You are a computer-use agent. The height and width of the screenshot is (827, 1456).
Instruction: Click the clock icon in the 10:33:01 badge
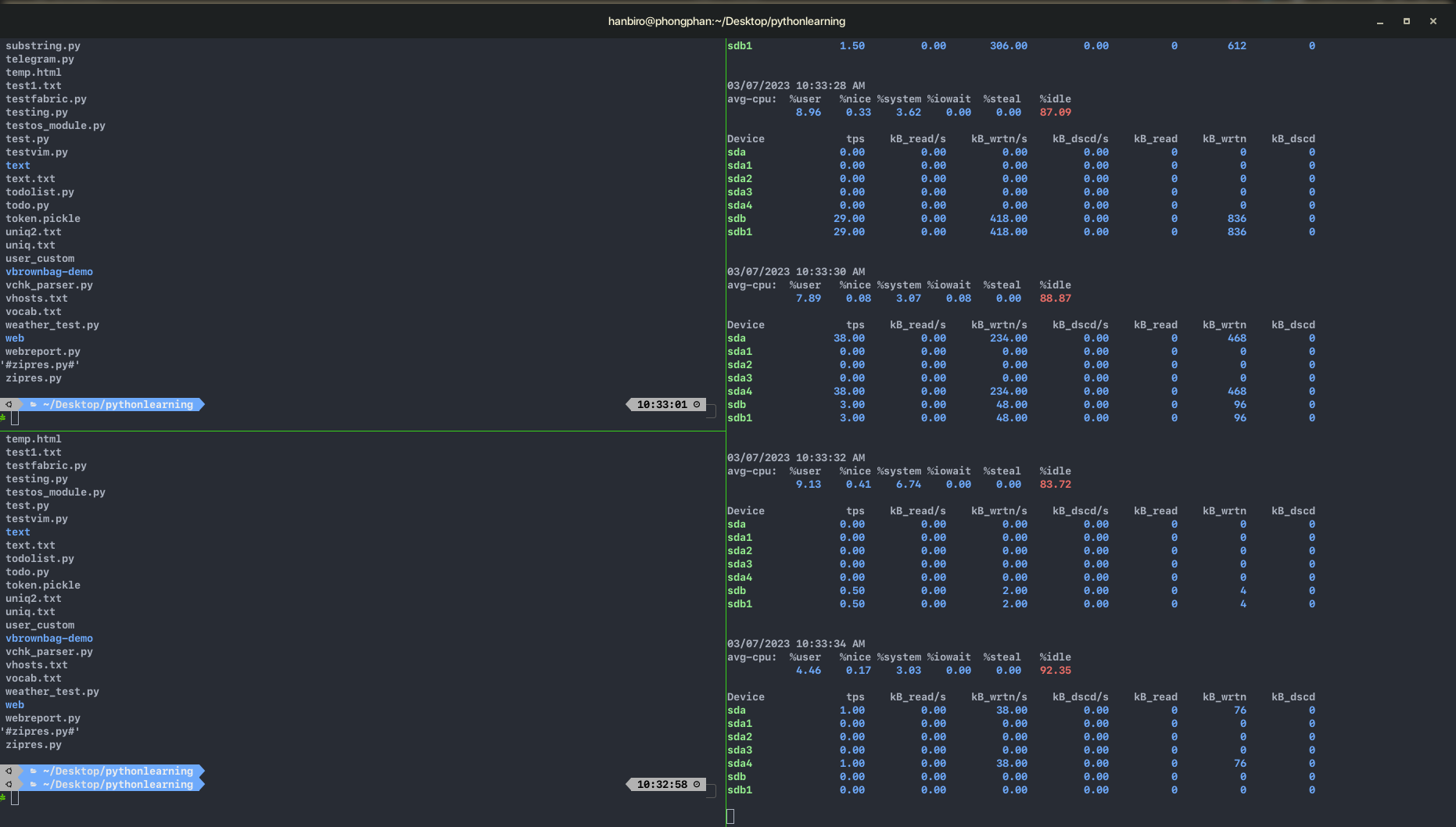click(x=697, y=404)
